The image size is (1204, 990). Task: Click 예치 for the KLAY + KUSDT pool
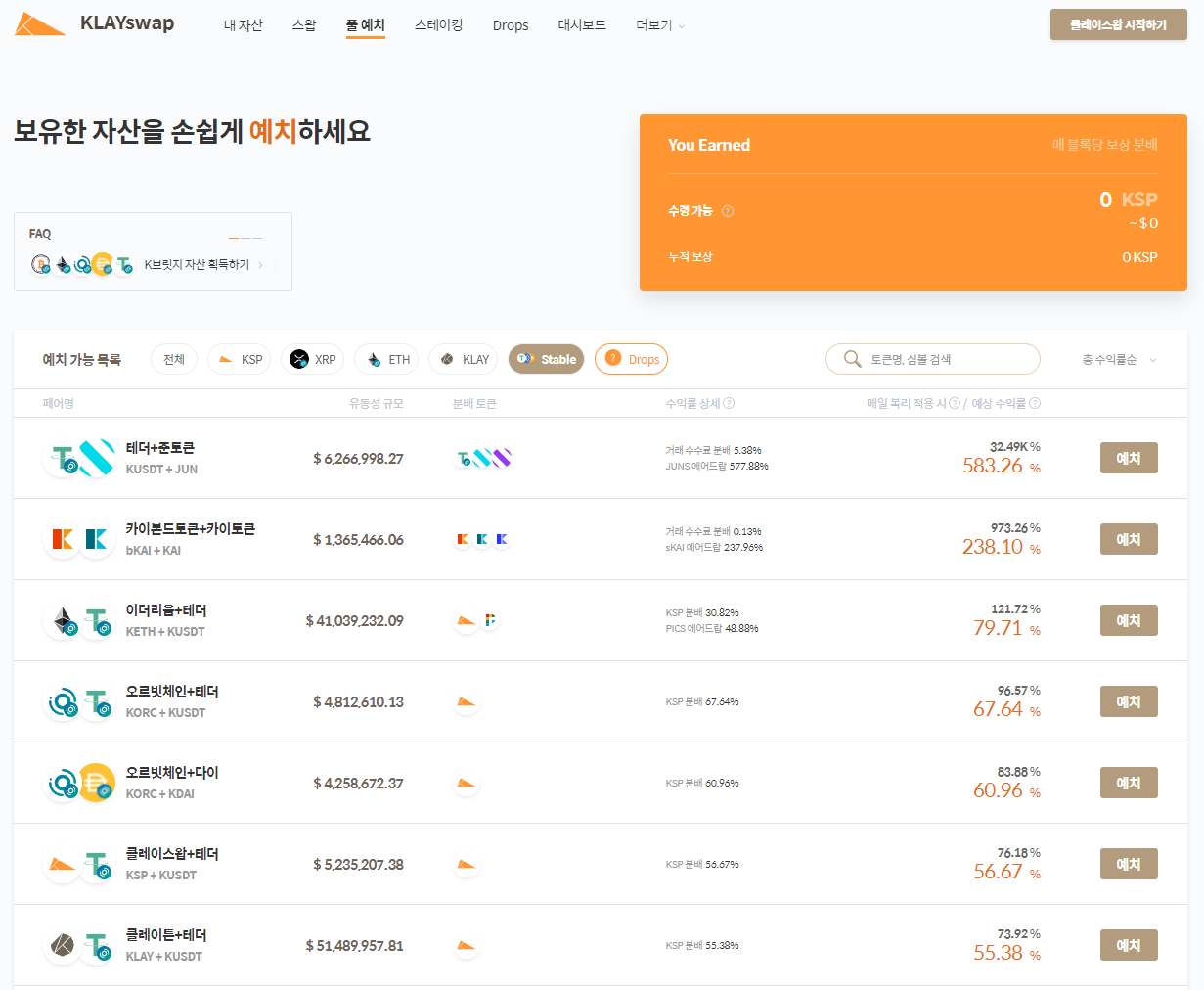[x=1129, y=945]
